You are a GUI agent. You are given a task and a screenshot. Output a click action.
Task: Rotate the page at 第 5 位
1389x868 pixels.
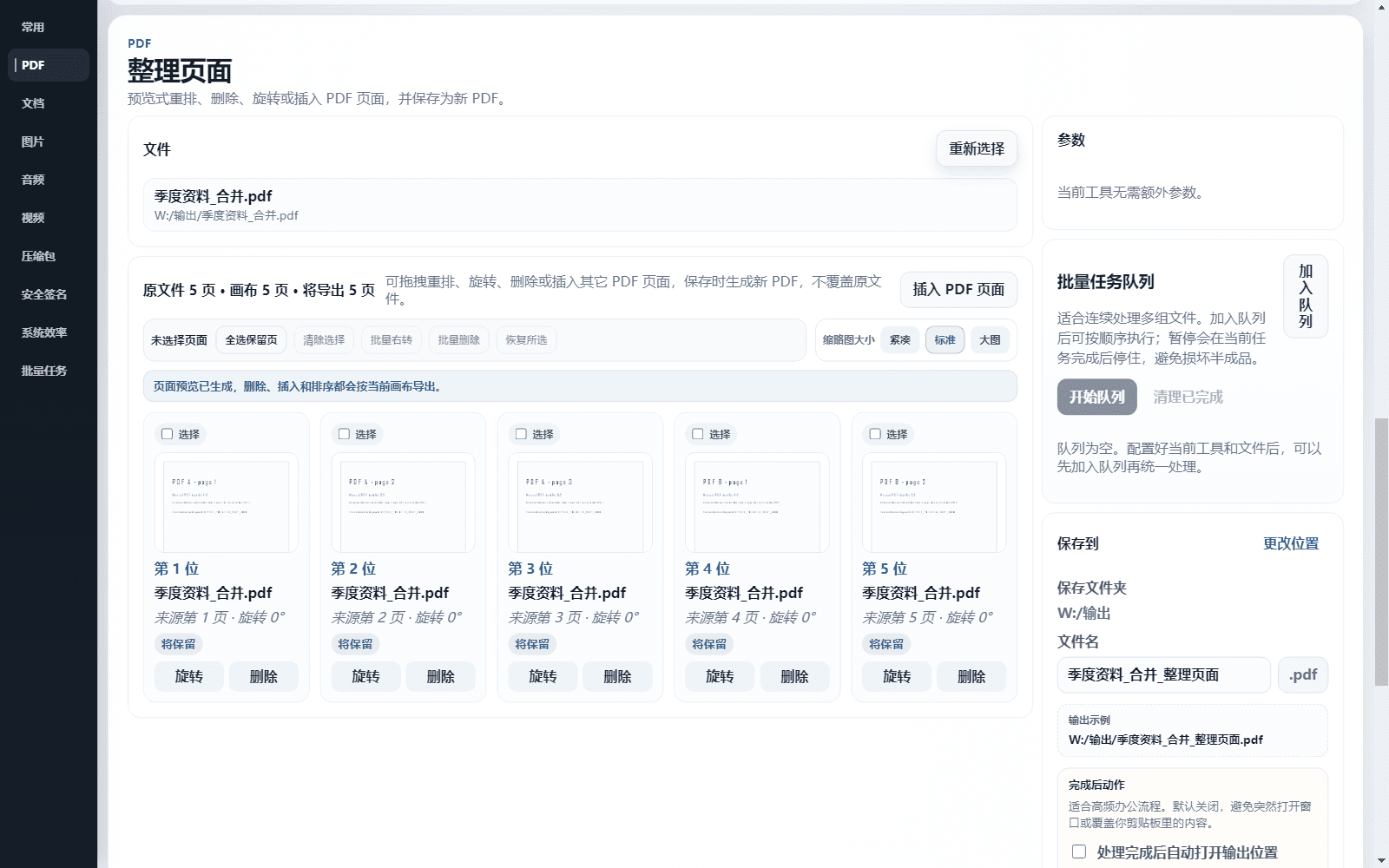click(x=897, y=676)
